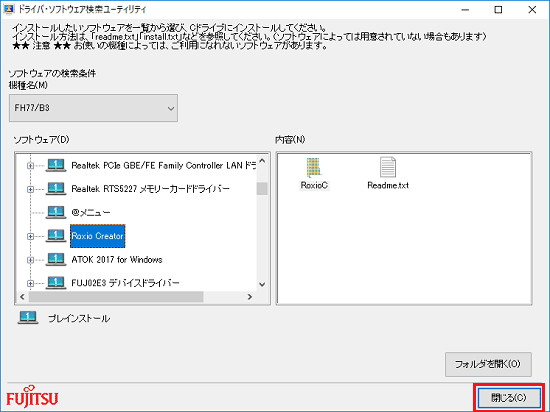Viewport: 550px width, 412px height.
Task: Click software list scroll left arrow
Action: pyautogui.click(x=22, y=297)
